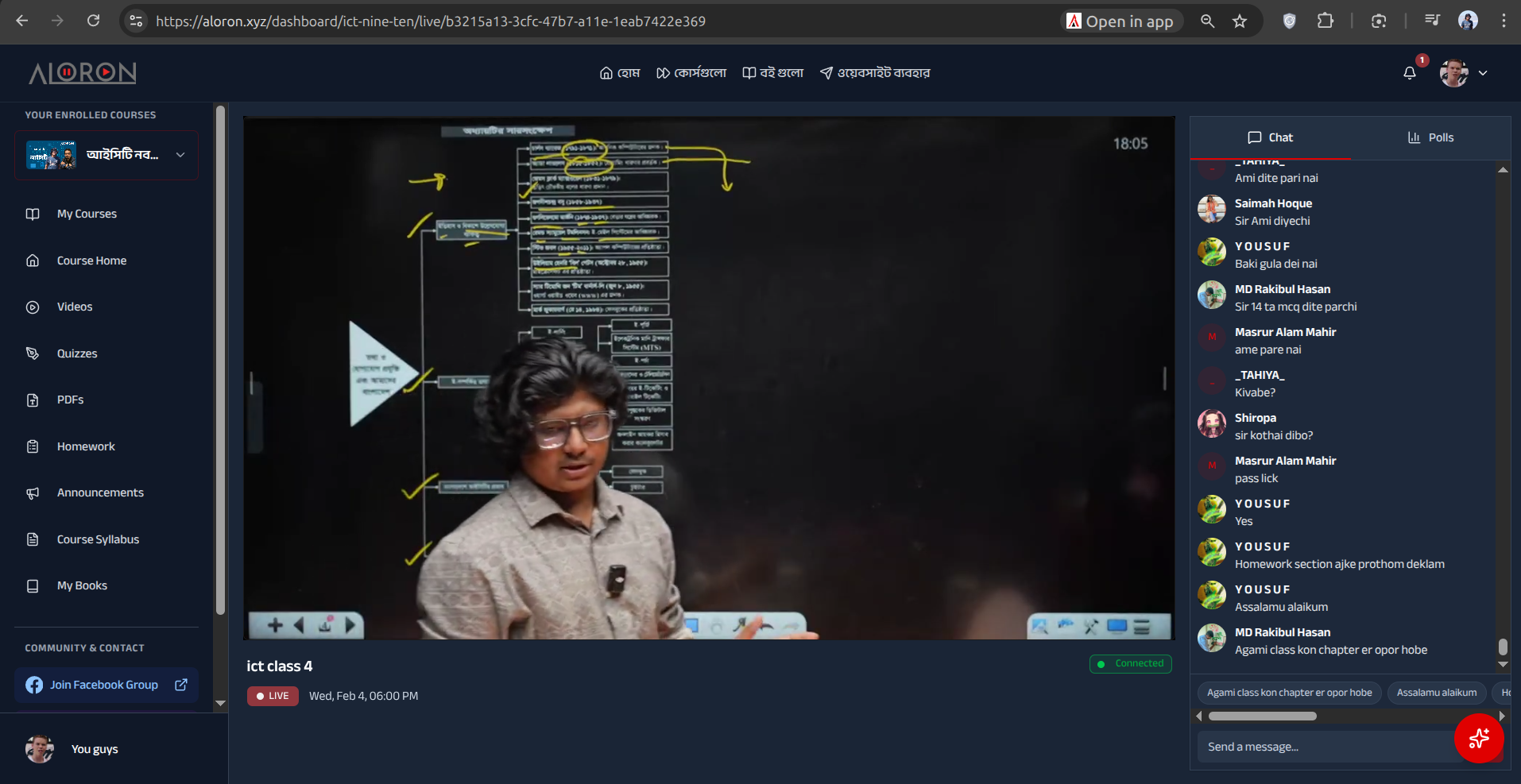Open browser zoom magnifier icon
The width and height of the screenshot is (1521, 784).
tap(1207, 21)
